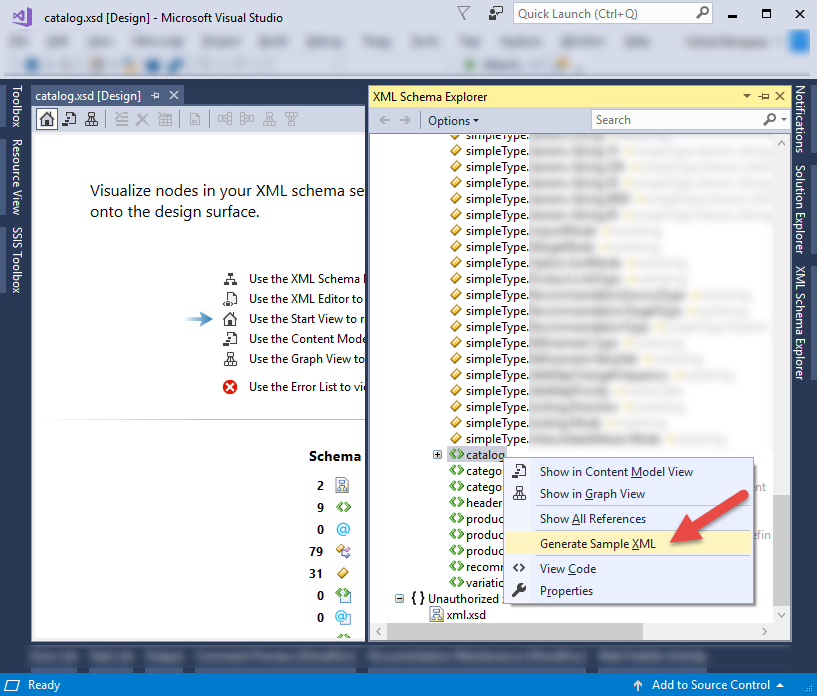
Task: Toggle the pin on the catalog.xsd document tab
Action: [x=154, y=94]
